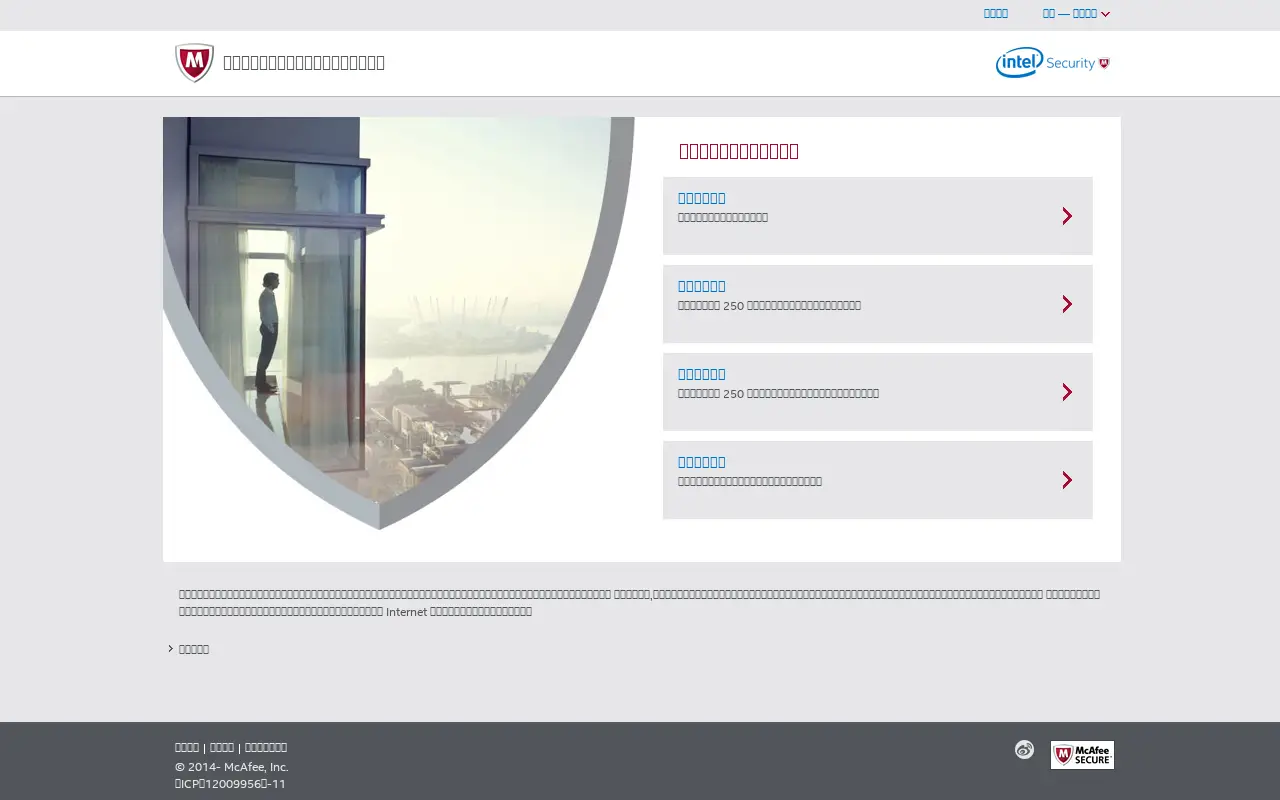
Task: Click the arrow on the third option card
Action: point(1067,392)
